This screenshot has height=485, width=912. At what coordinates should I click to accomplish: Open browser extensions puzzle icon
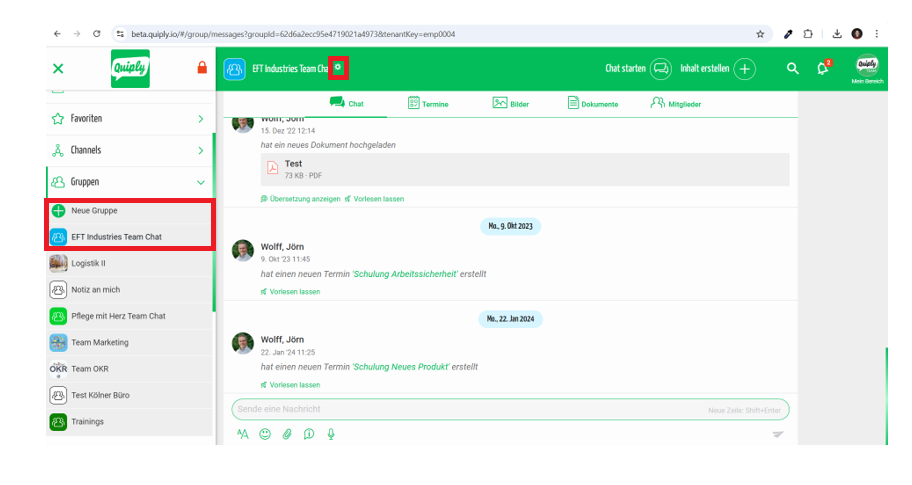(808, 34)
